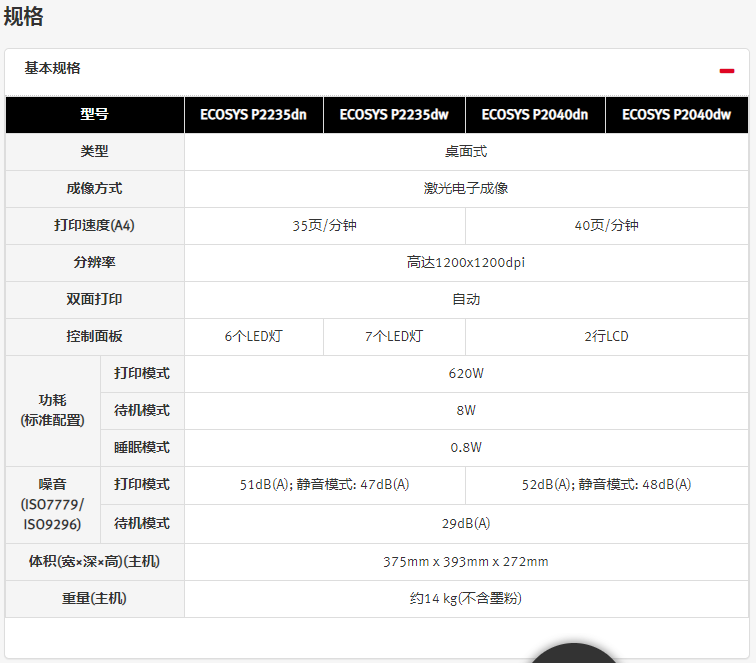This screenshot has height=663, width=756.
Task: Click the 52dB(A); 静音模式: 48dB(A) cell
Action: click(x=607, y=485)
